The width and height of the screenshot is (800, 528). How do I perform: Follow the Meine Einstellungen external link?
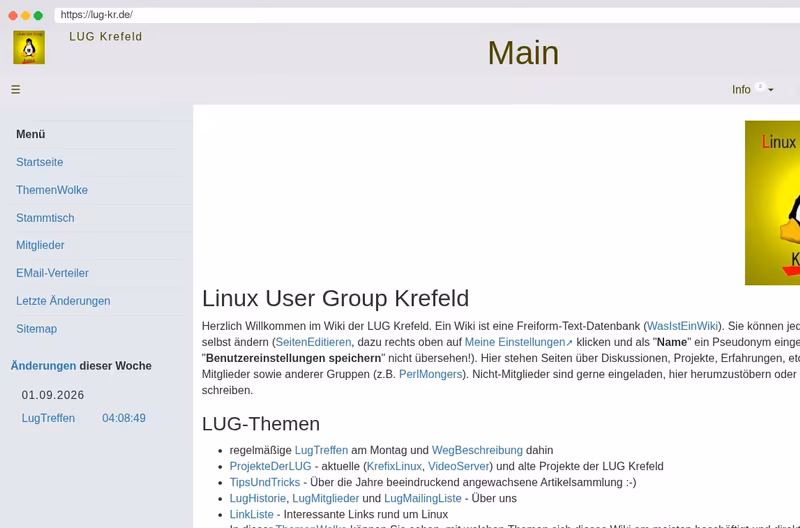point(519,342)
